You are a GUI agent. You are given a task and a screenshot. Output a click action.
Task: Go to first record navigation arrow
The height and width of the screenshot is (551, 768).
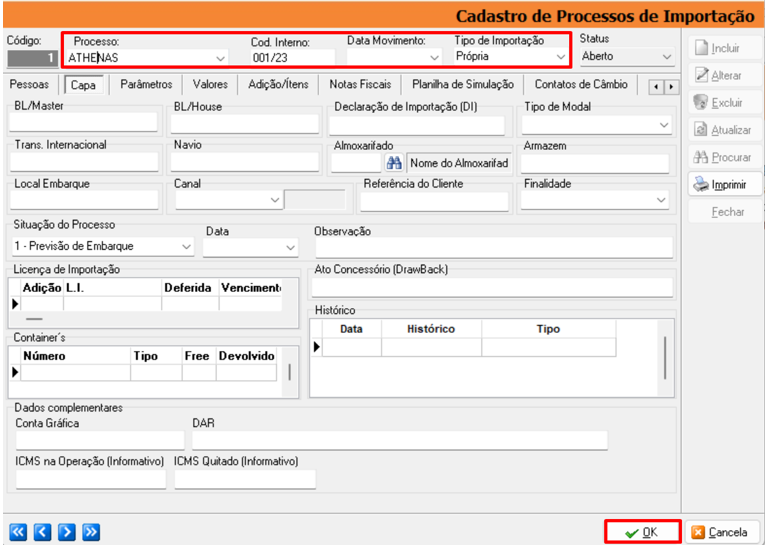pos(19,532)
